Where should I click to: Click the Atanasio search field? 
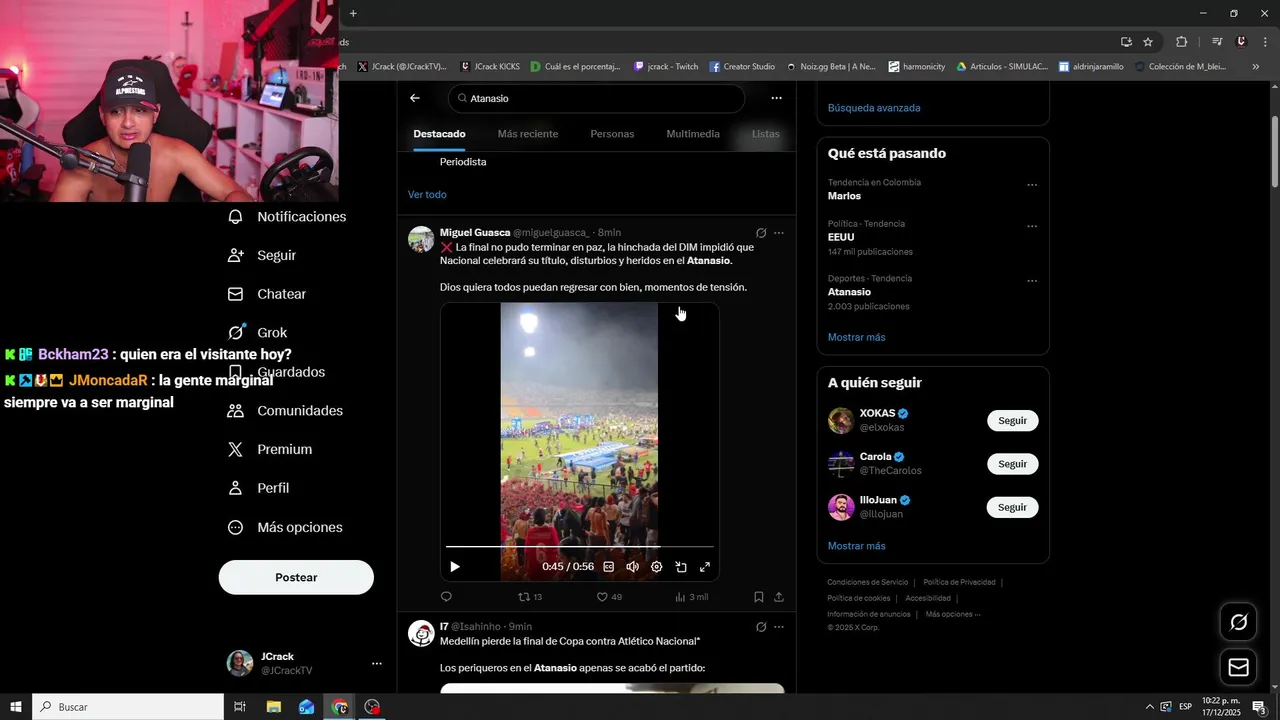point(596,99)
